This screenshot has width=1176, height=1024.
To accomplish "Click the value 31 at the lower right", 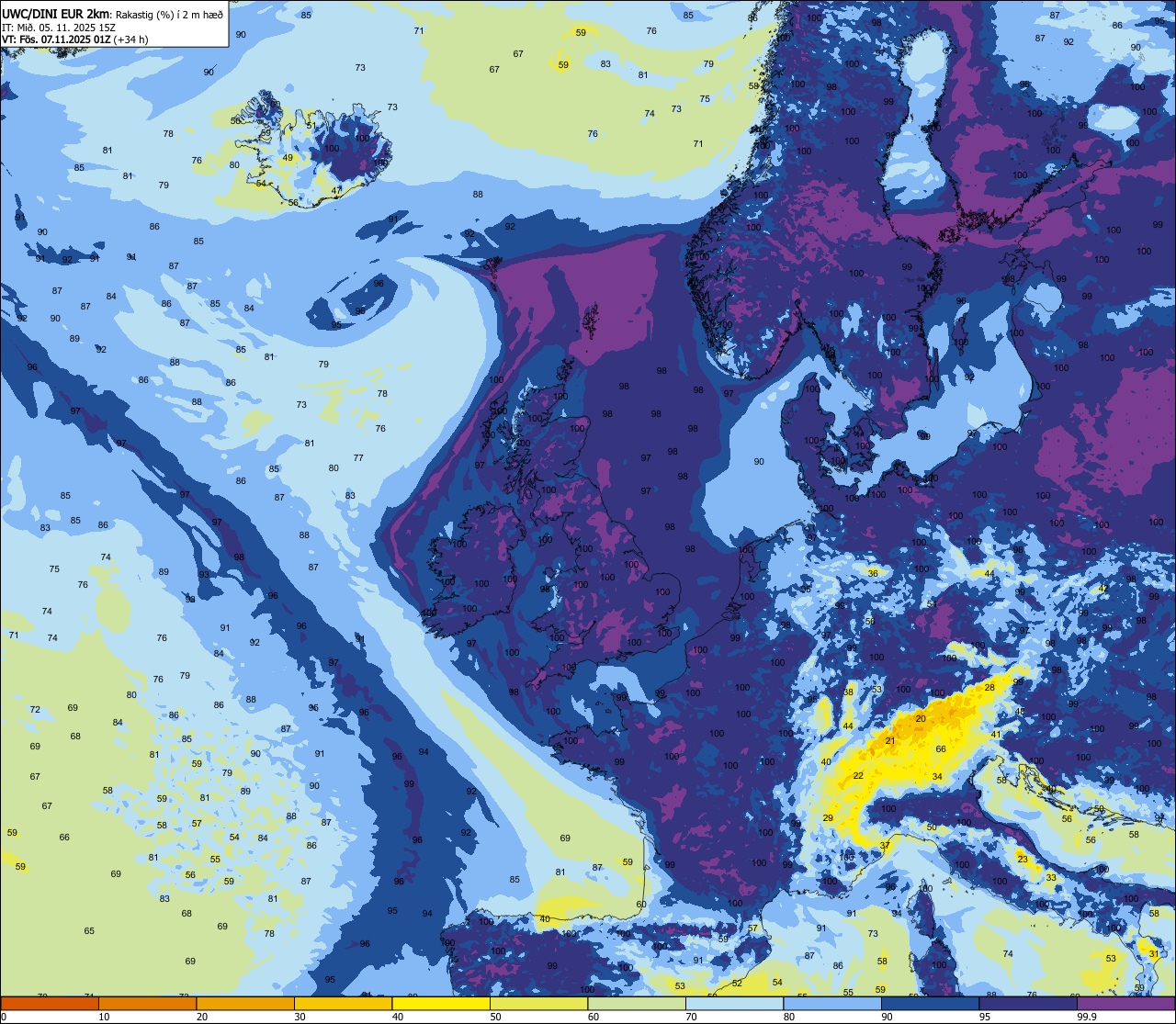I will click(1154, 954).
